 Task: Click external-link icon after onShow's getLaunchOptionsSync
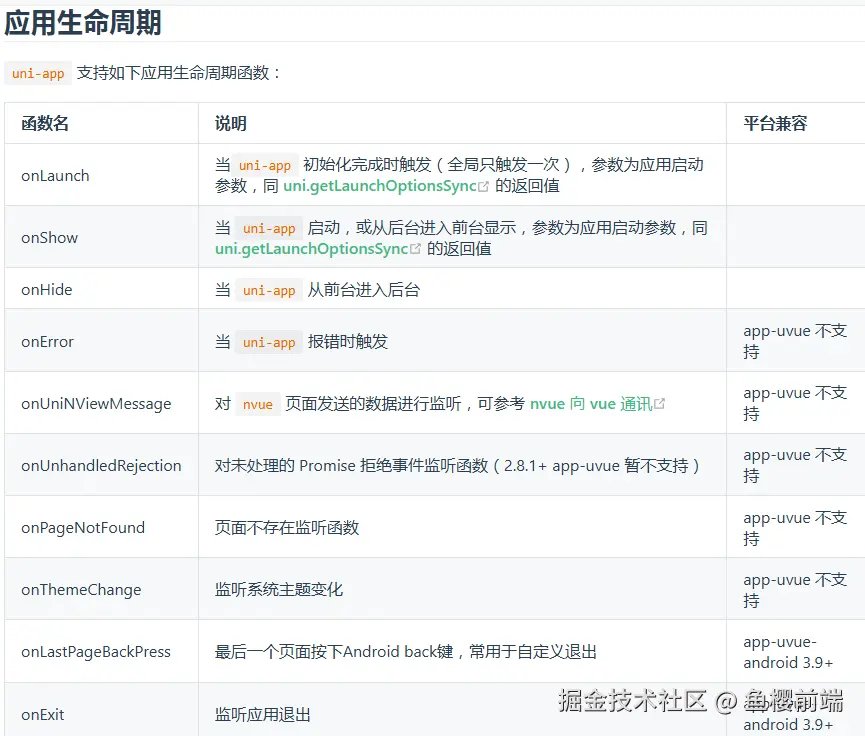coord(415,249)
